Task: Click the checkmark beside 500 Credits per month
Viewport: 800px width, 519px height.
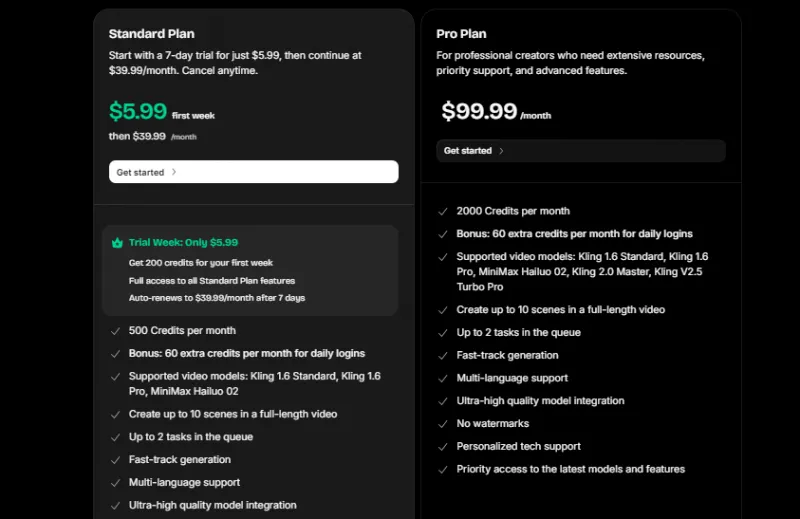Action: [x=115, y=331]
